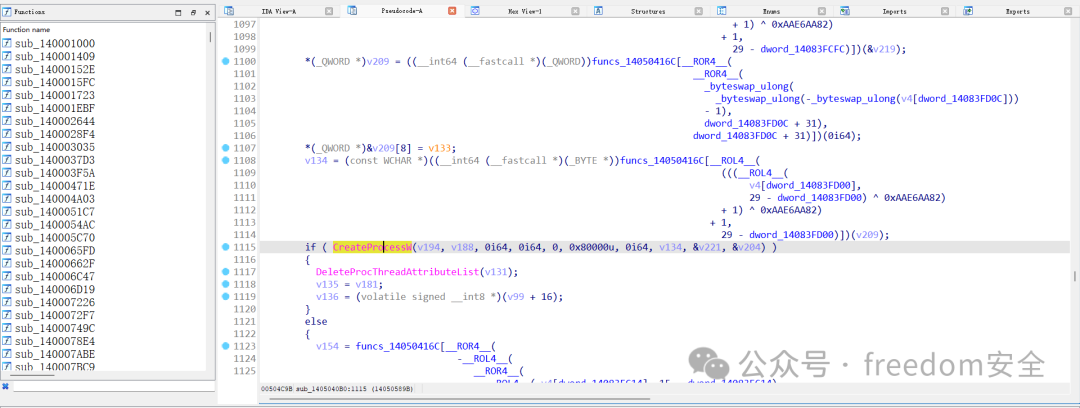Image resolution: width=1080 pixels, height=408 pixels.
Task: Close the Structures tab
Action: 698,11
